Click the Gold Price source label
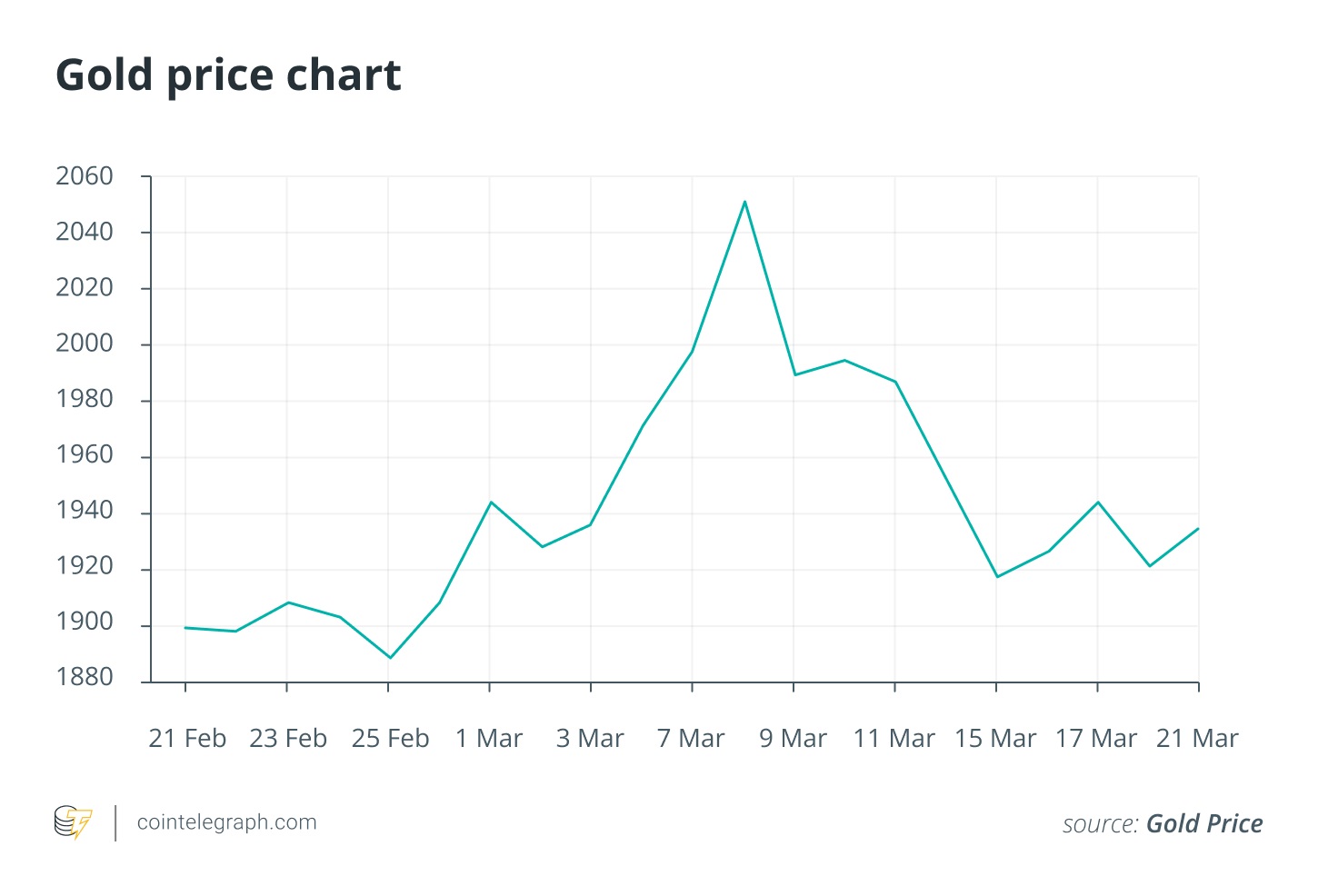This screenshot has width=1318, height=896. [x=1203, y=824]
